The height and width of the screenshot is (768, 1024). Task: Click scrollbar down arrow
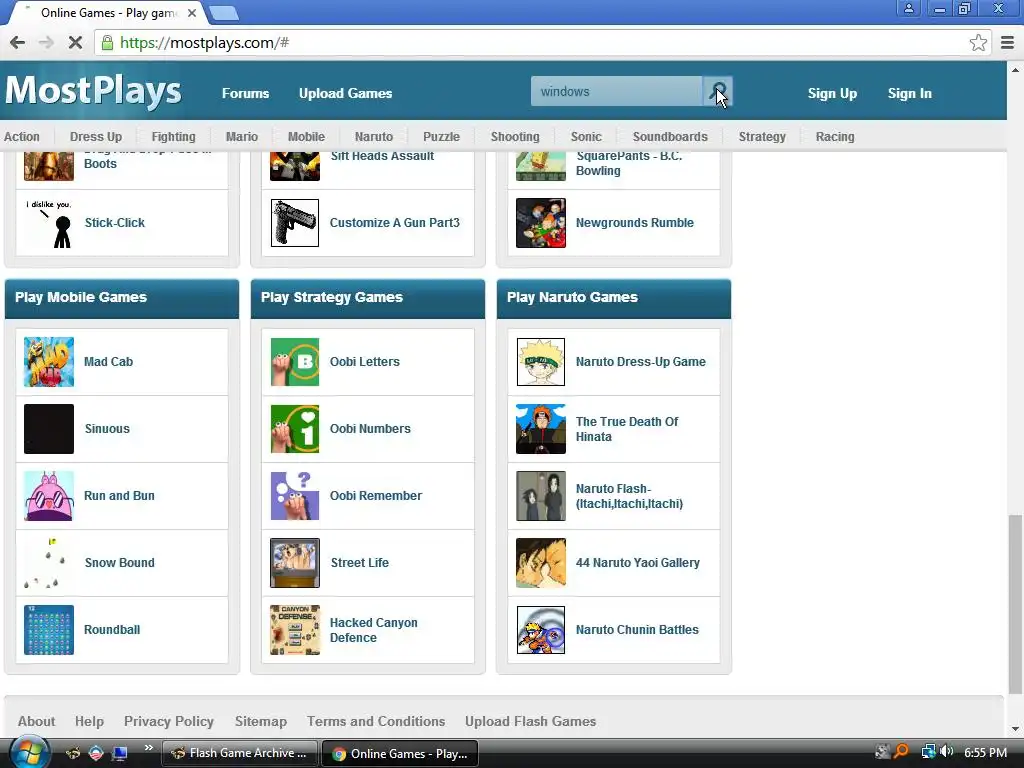1014,728
